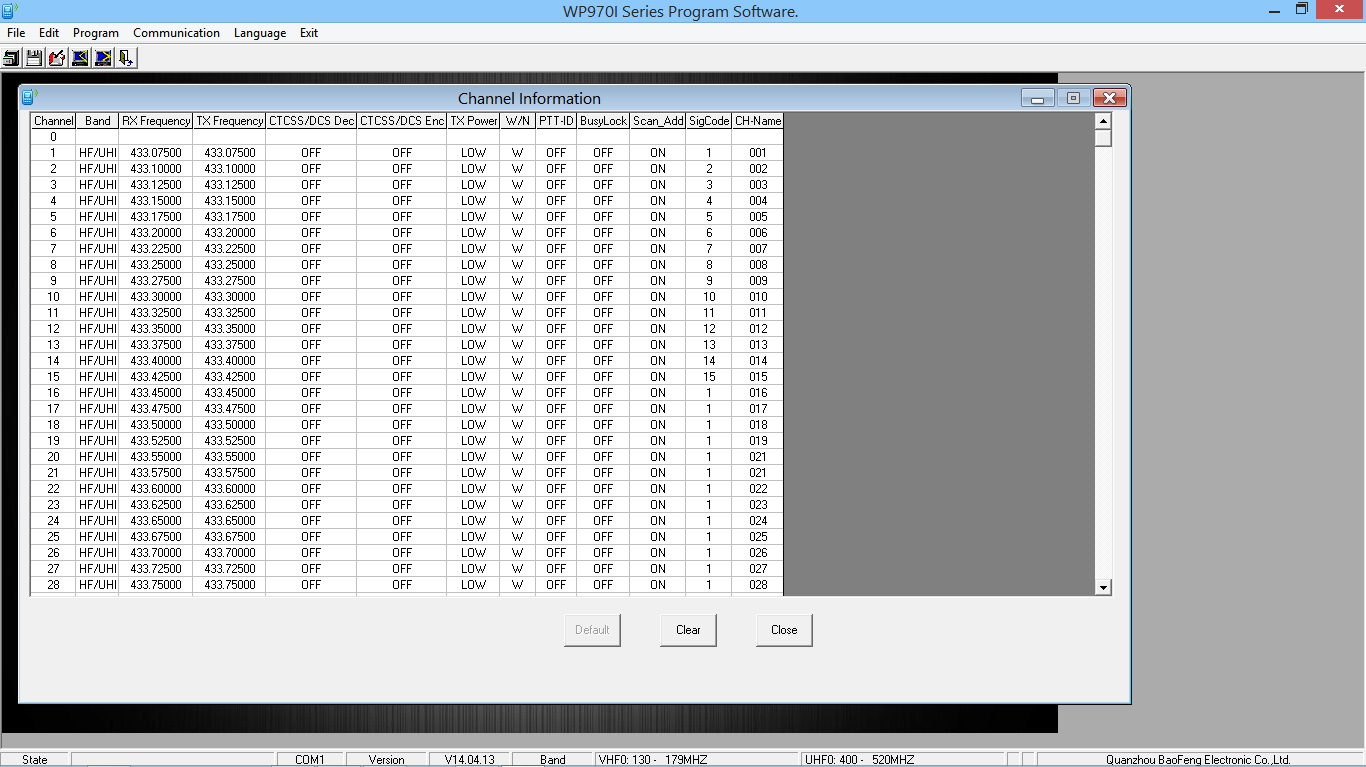This screenshot has height=767, width=1366.
Task: Select SigCode 15 in channel 15
Action: coord(709,377)
